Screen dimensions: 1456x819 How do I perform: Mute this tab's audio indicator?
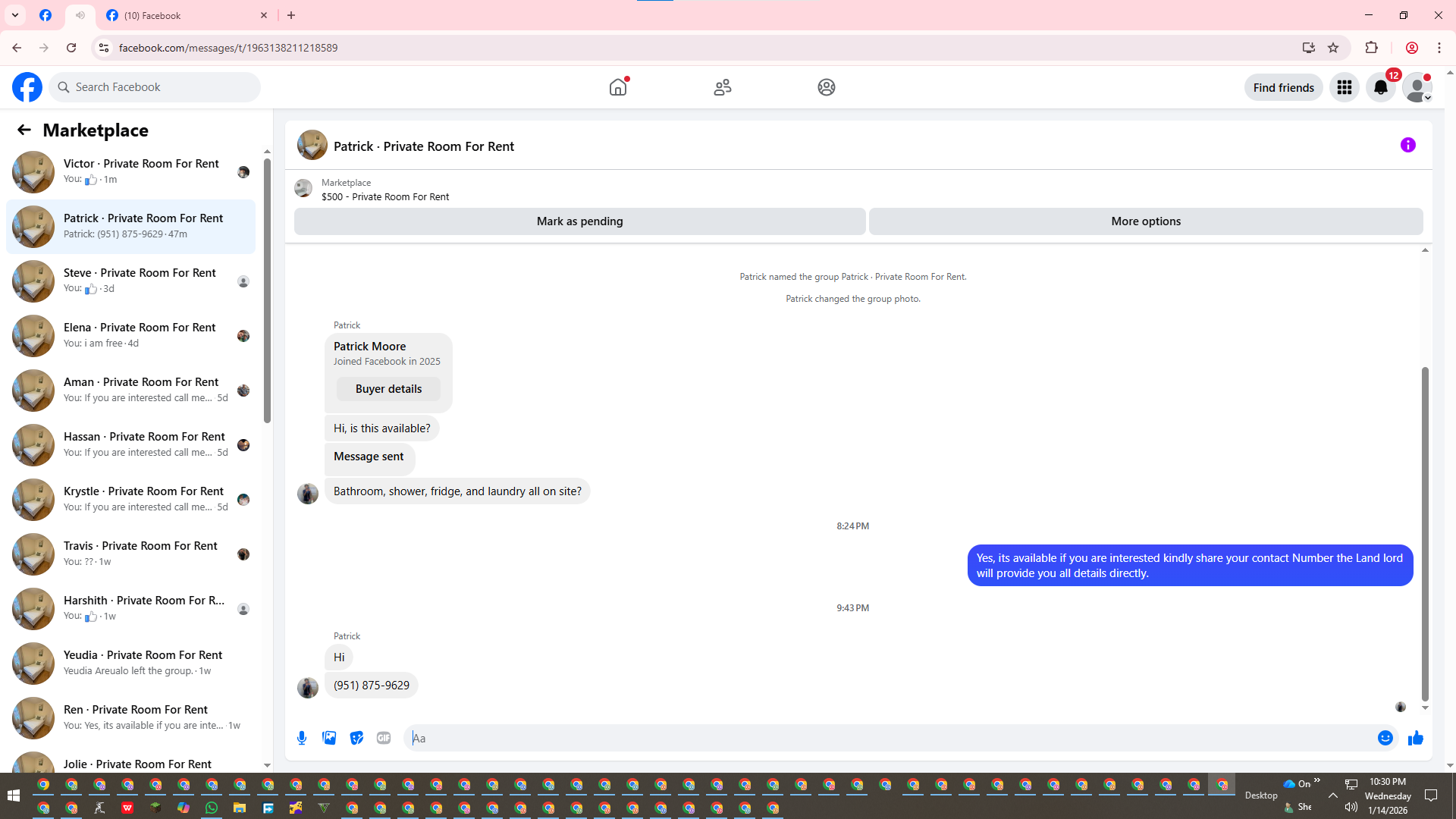click(x=80, y=15)
